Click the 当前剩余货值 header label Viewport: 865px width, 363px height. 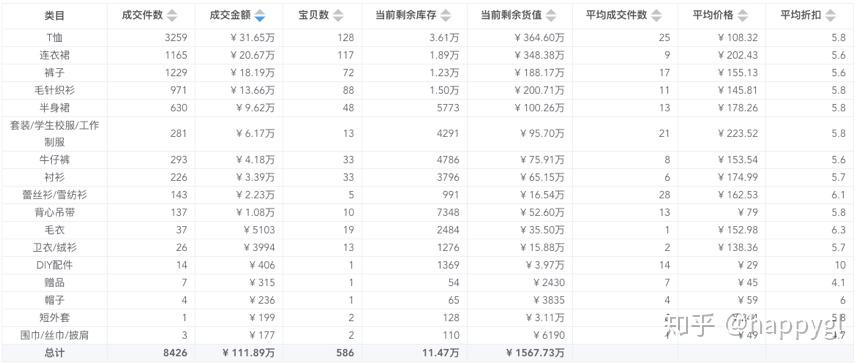tap(511, 15)
